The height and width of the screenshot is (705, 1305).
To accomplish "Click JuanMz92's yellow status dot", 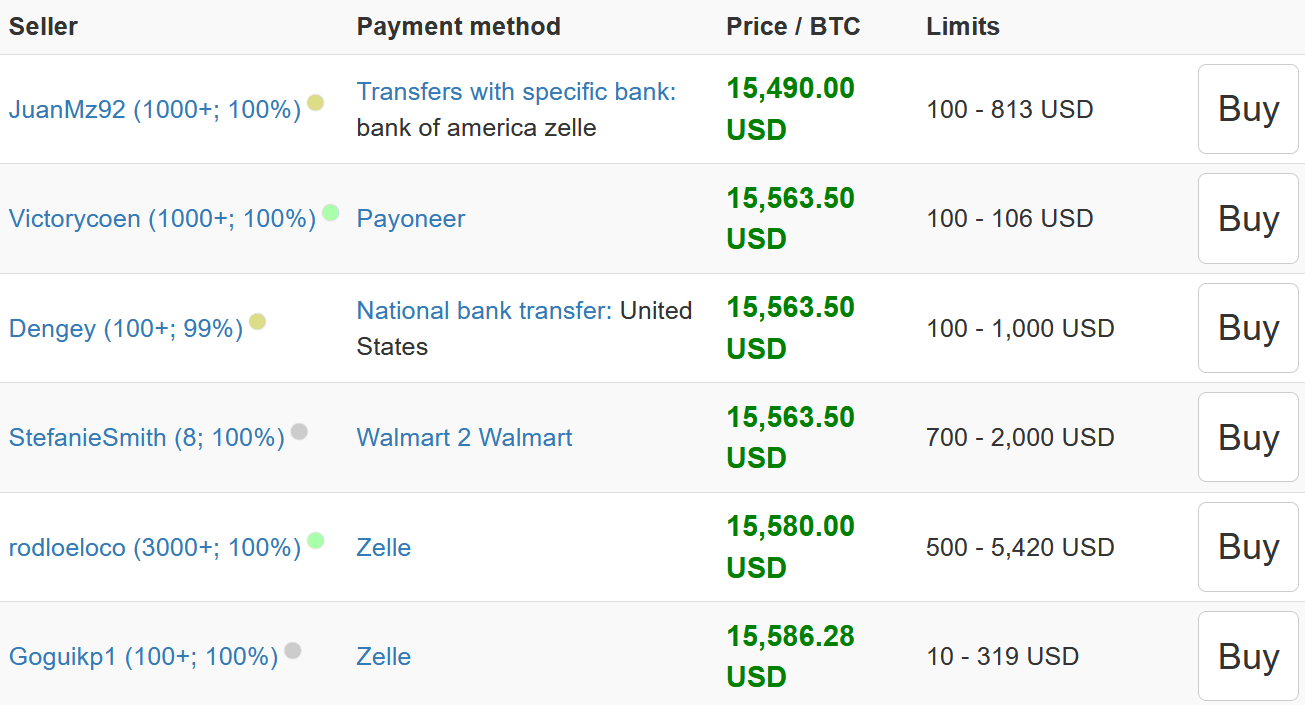I will [x=316, y=102].
